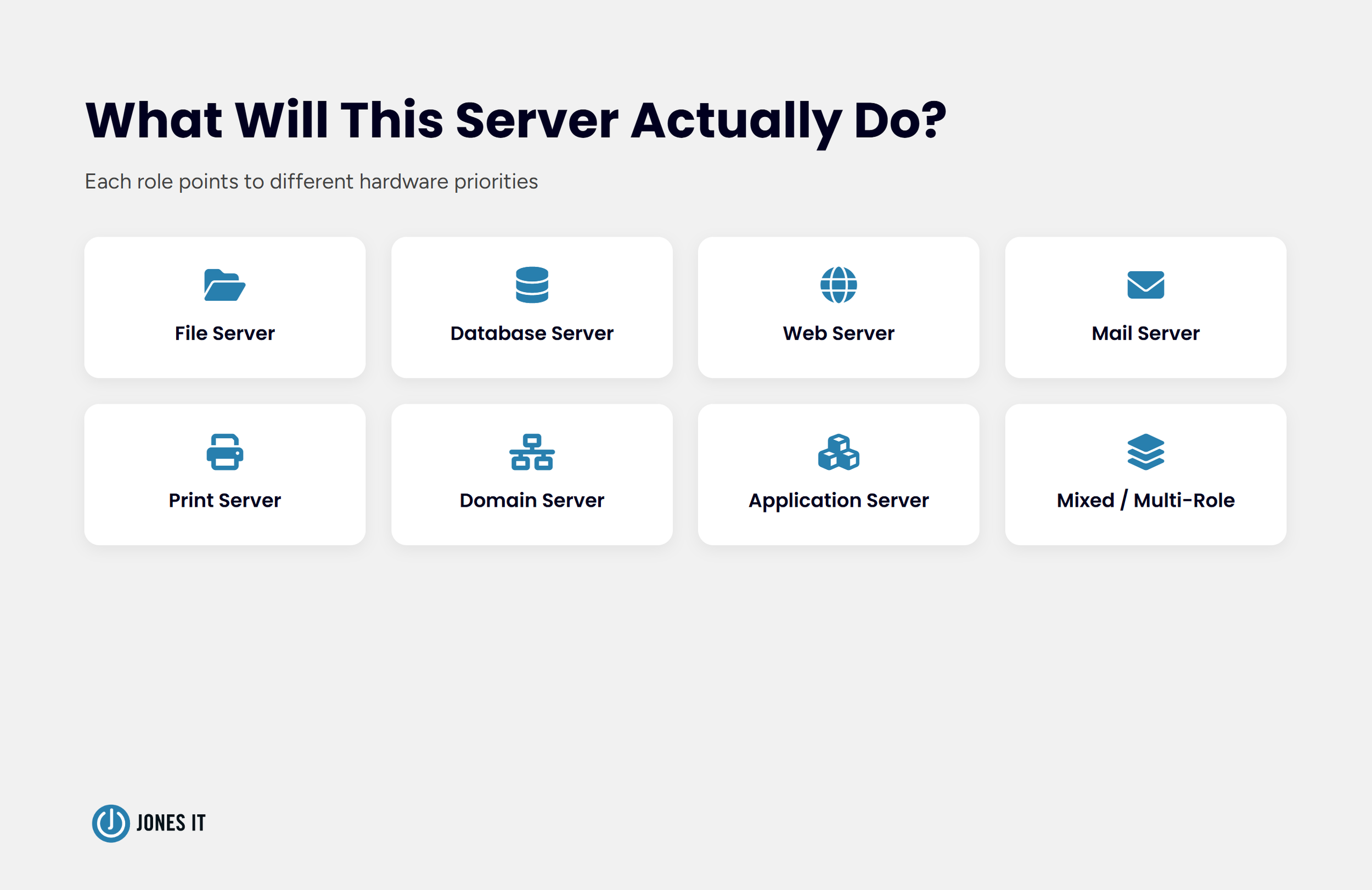The image size is (1372, 890).
Task: Select the Print Server label
Action: pyautogui.click(x=225, y=500)
